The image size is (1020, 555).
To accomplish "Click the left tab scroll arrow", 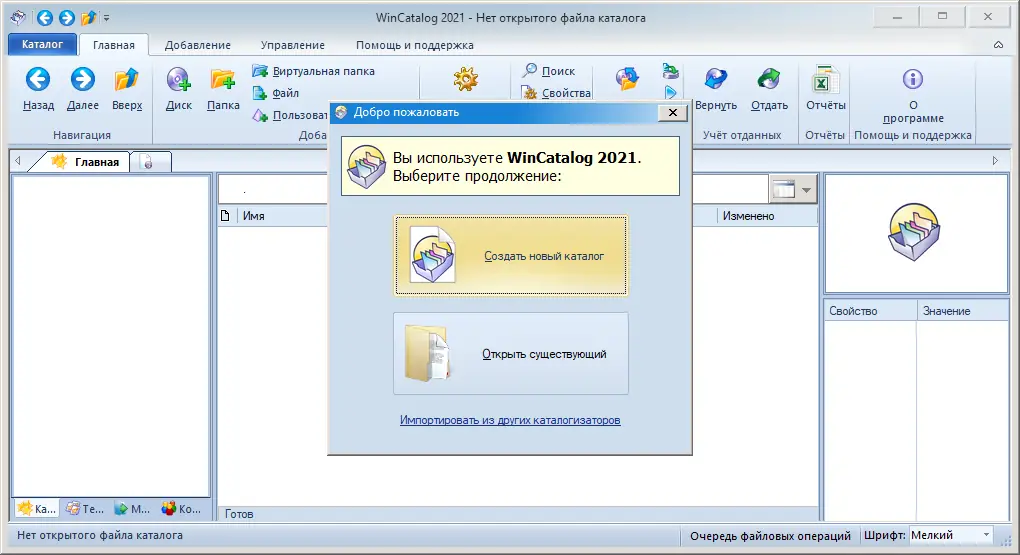I will 18,161.
